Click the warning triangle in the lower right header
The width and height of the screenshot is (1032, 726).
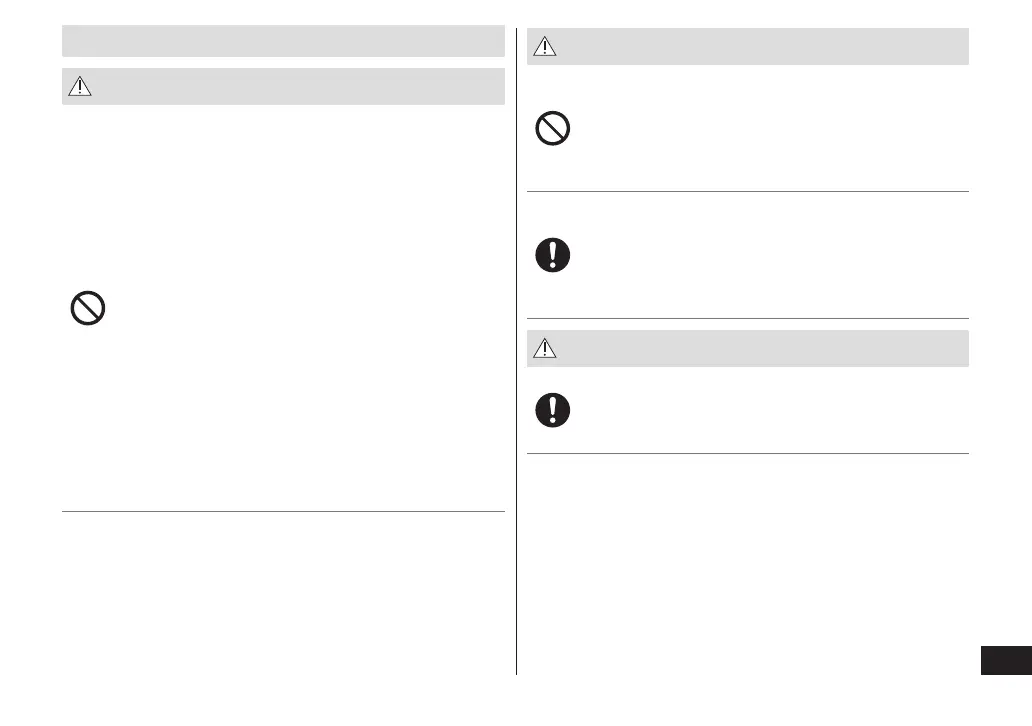coord(546,349)
